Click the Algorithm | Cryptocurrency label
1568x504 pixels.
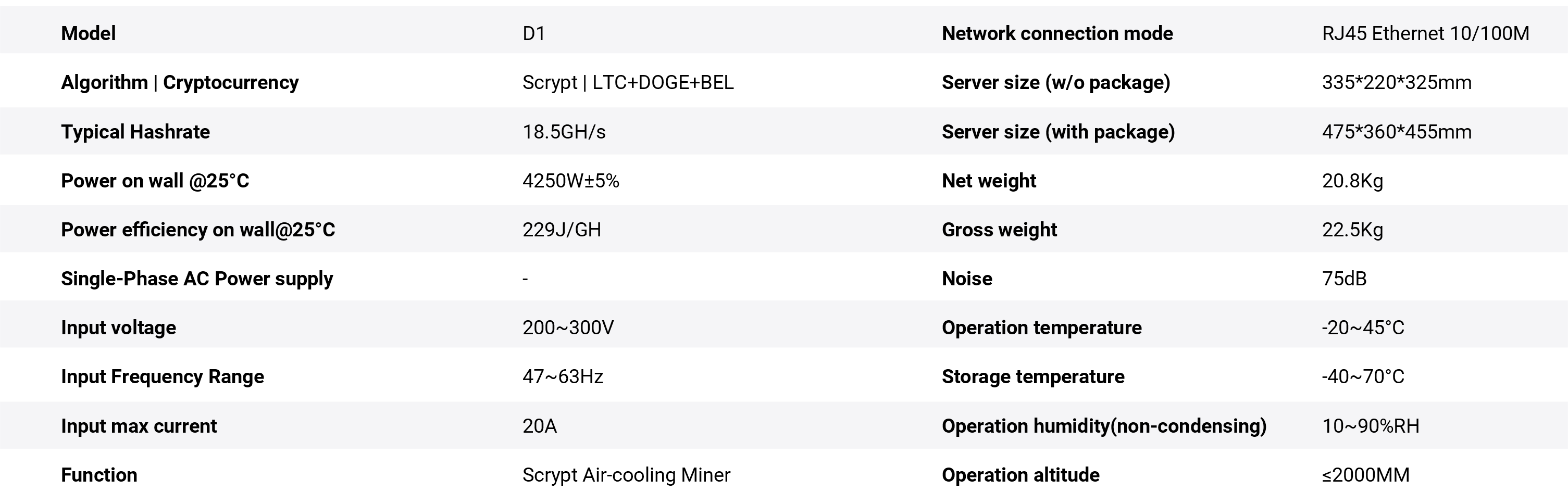tap(180, 82)
